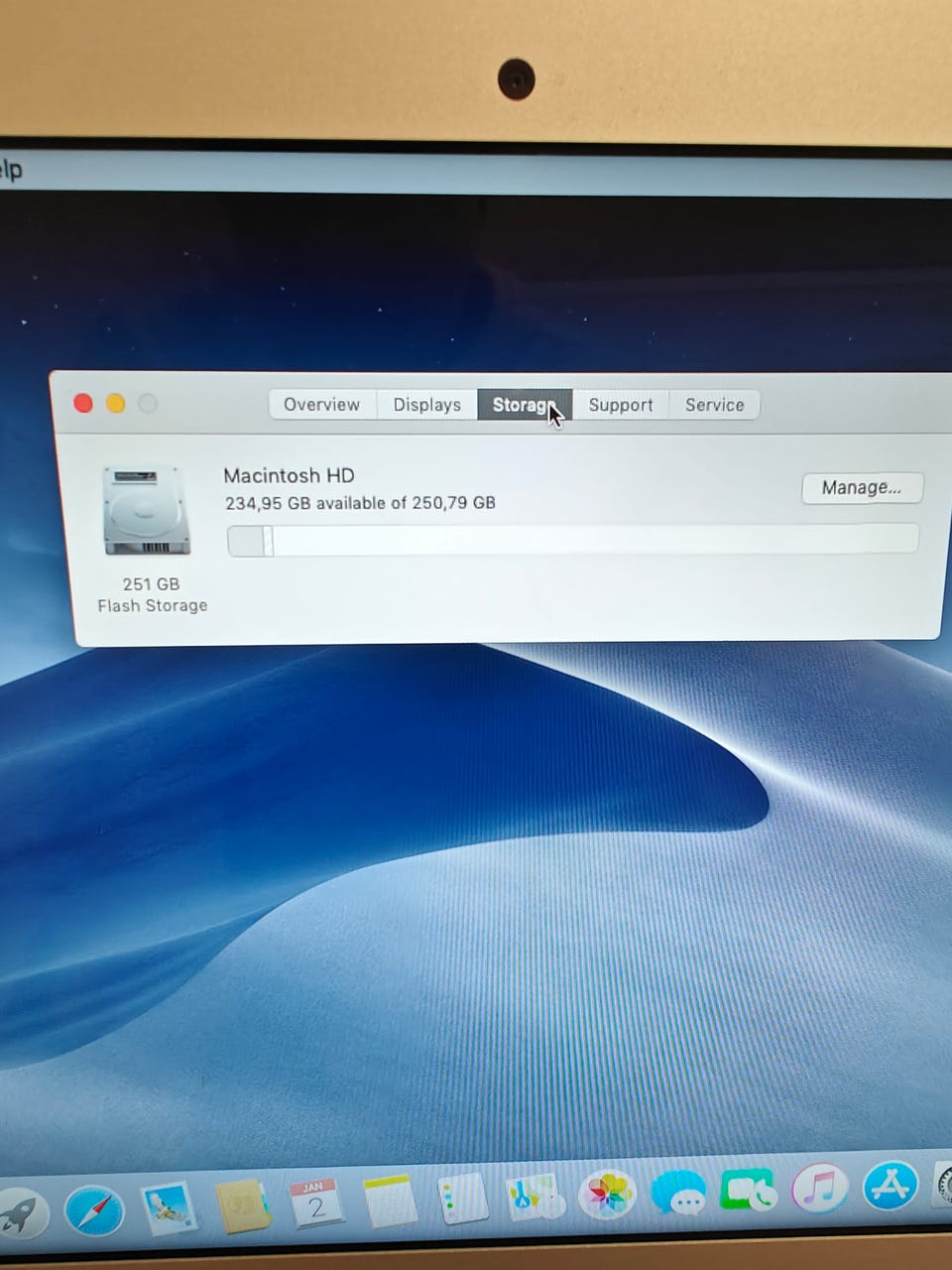The height and width of the screenshot is (1270, 952).
Task: Click the 'Flash Storage' label
Action: 153,605
